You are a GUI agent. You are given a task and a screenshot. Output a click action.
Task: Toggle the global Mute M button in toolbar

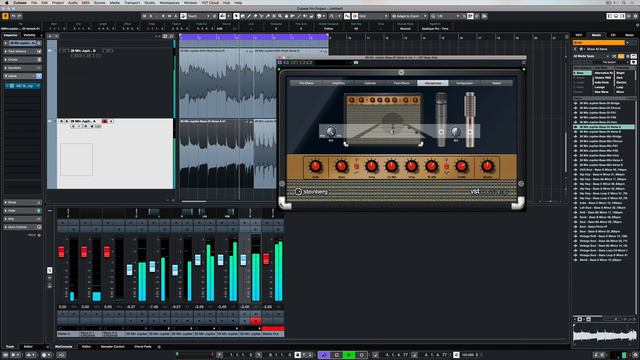click(x=144, y=16)
